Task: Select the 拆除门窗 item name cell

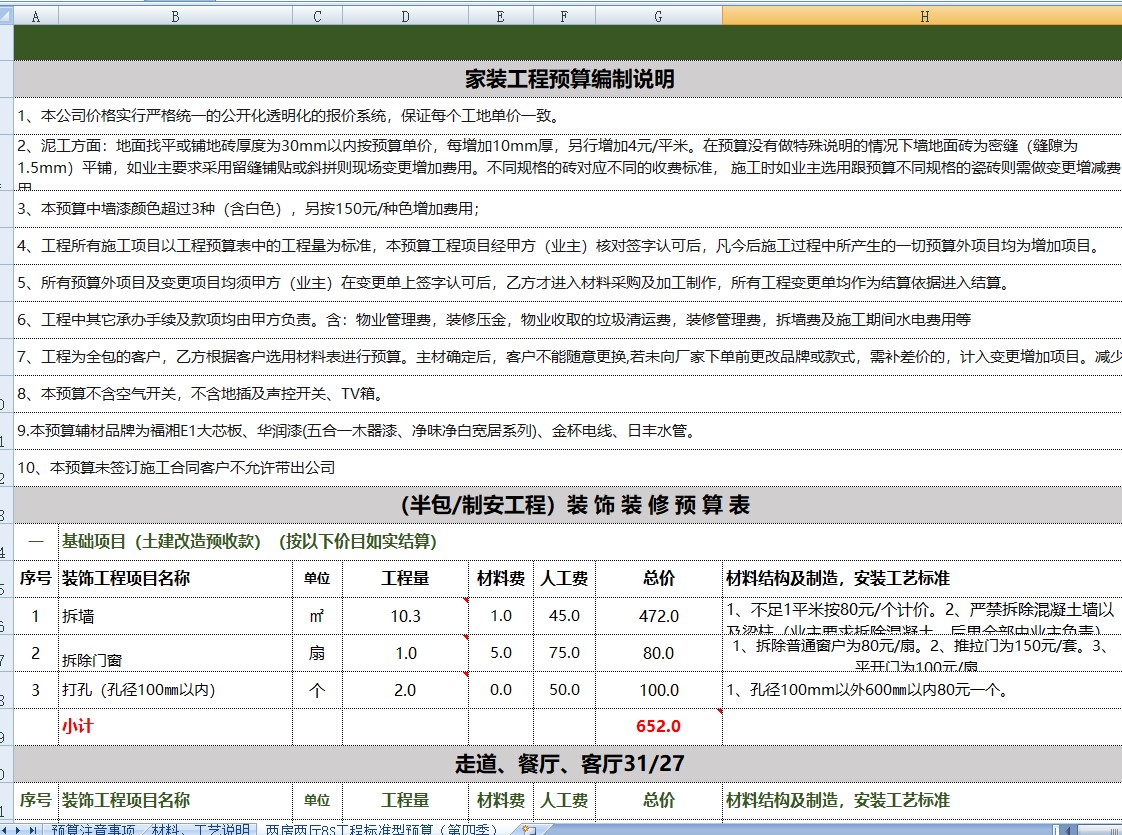Action: click(x=175, y=653)
